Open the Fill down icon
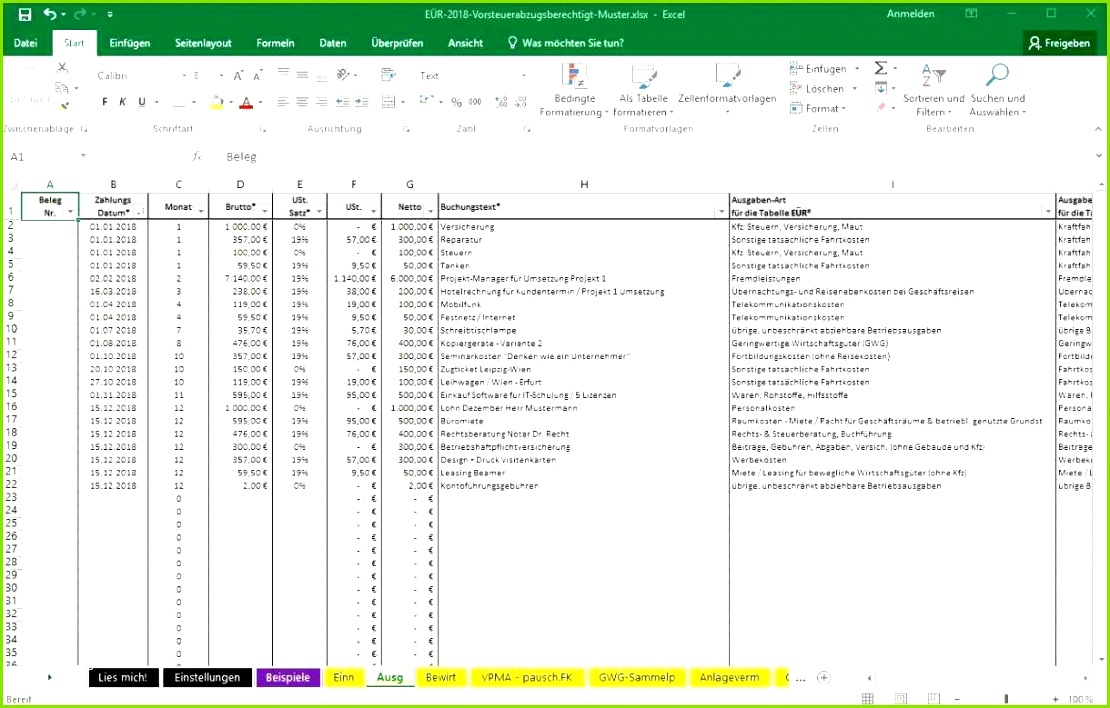Viewport: 1110px width, 708px height. pyautogui.click(x=881, y=88)
